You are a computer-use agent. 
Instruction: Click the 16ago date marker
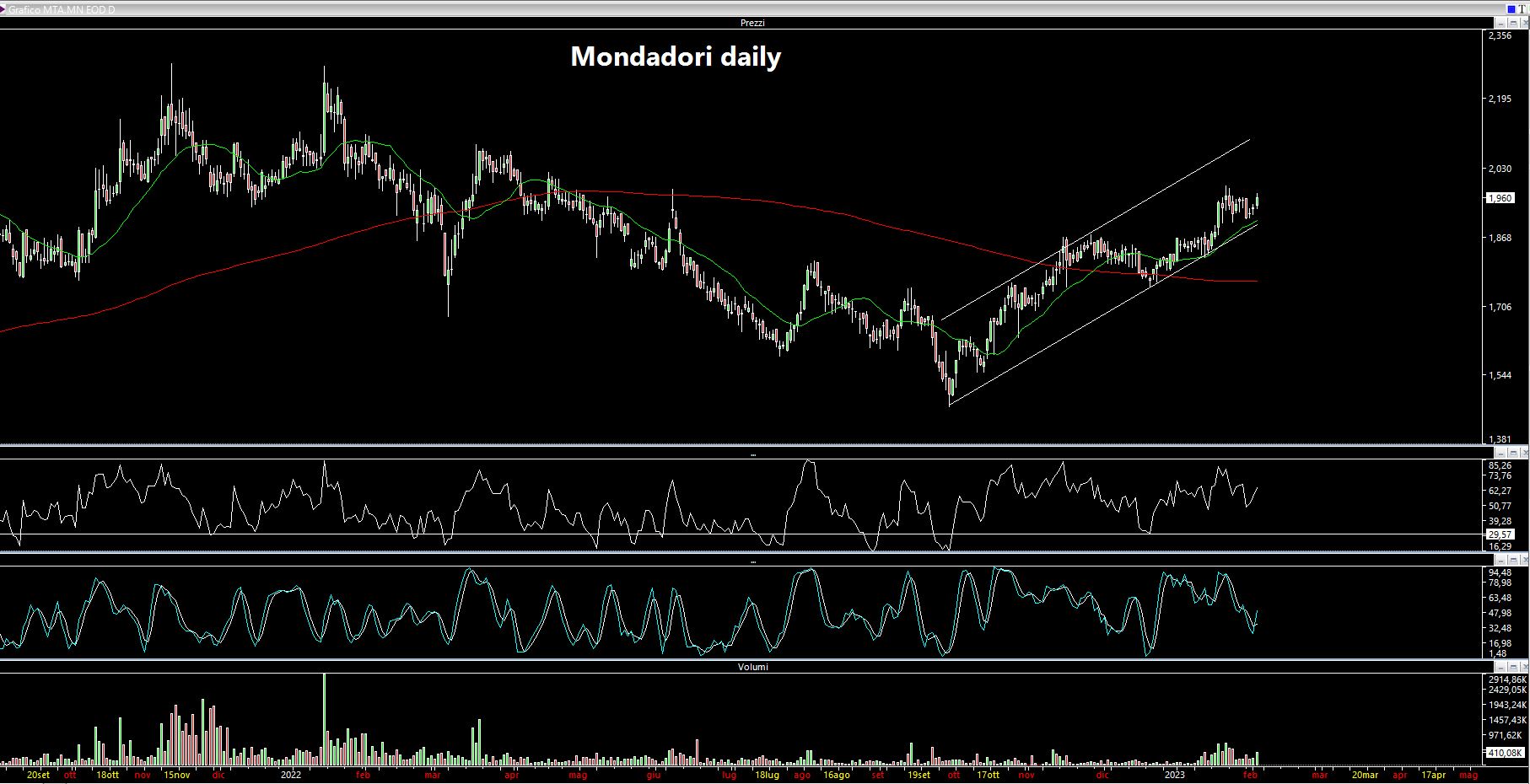[836, 775]
